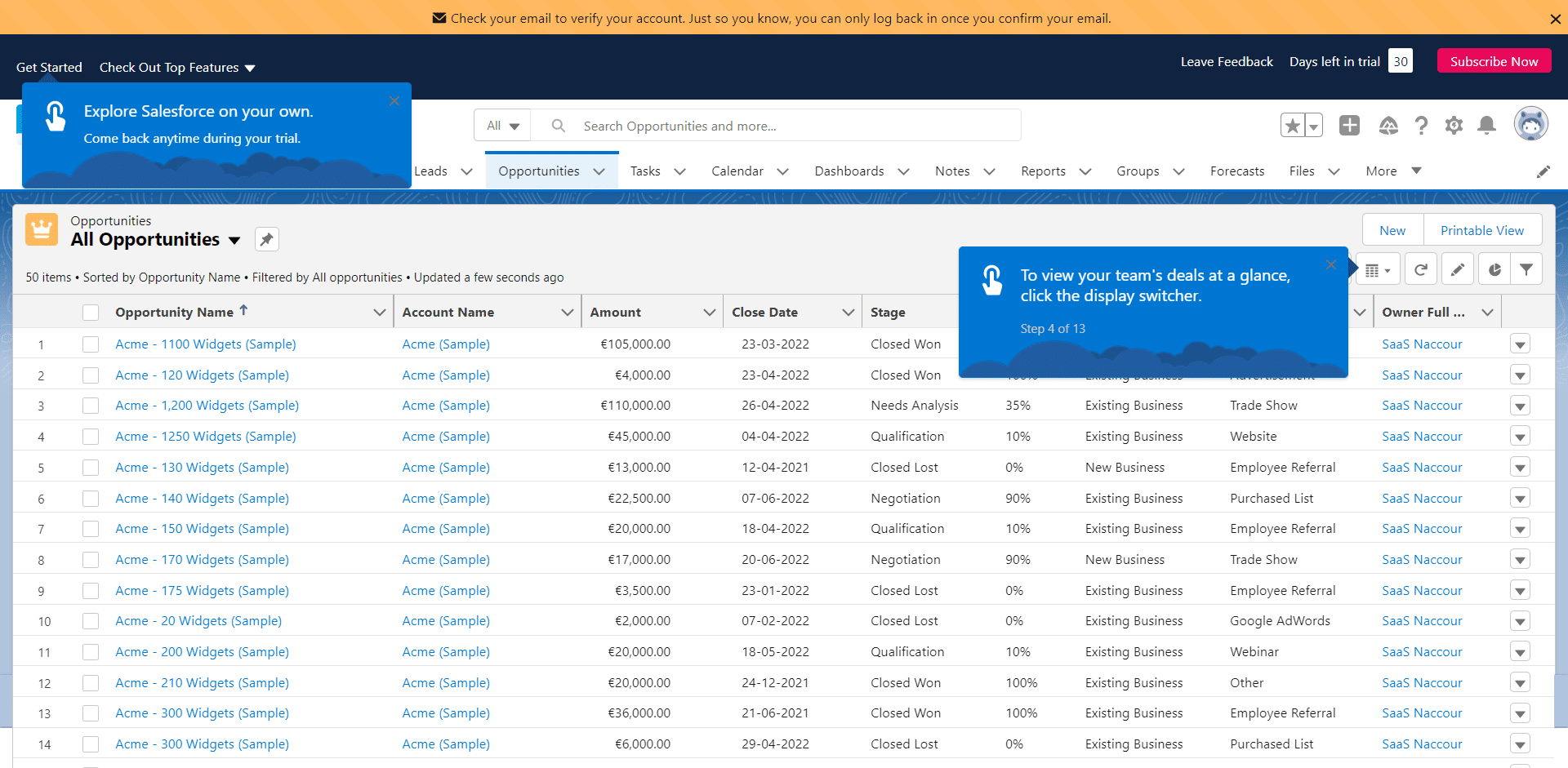The width and height of the screenshot is (1568, 768).
Task: Sort by the Stage column header
Action: [x=888, y=313]
